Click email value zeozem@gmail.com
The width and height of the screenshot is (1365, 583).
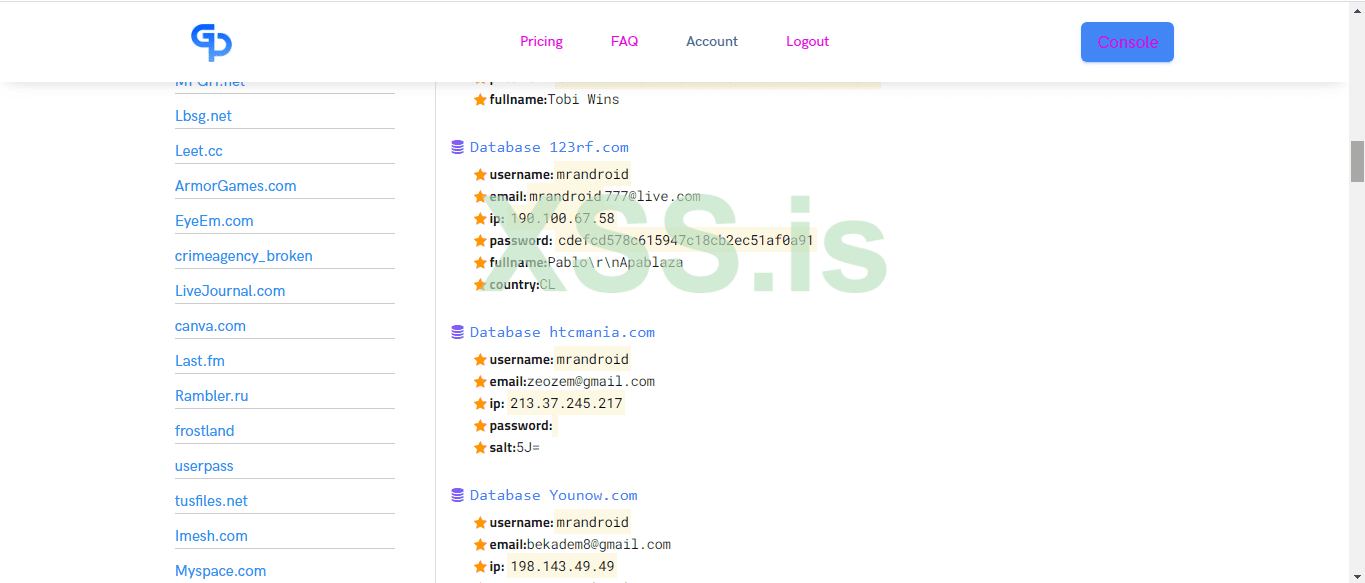coord(591,381)
